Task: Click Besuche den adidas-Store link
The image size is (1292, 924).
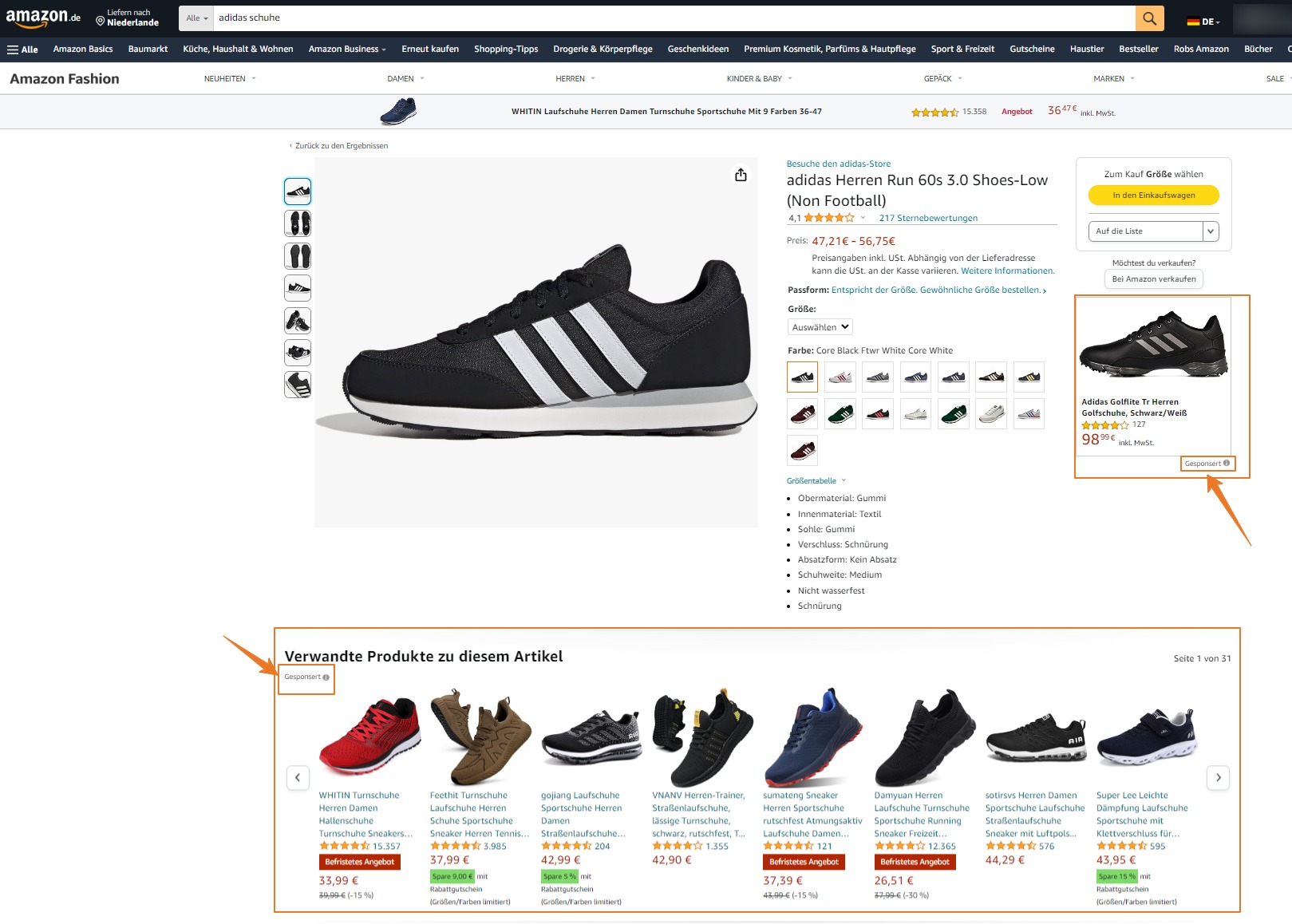Action: [838, 164]
